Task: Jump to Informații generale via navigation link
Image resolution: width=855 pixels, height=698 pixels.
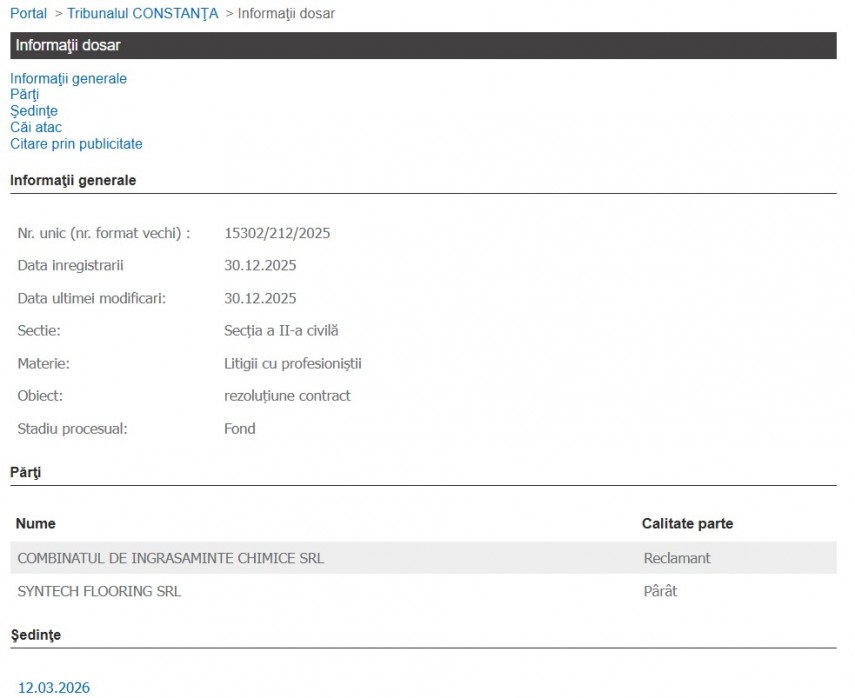Action: tap(68, 78)
